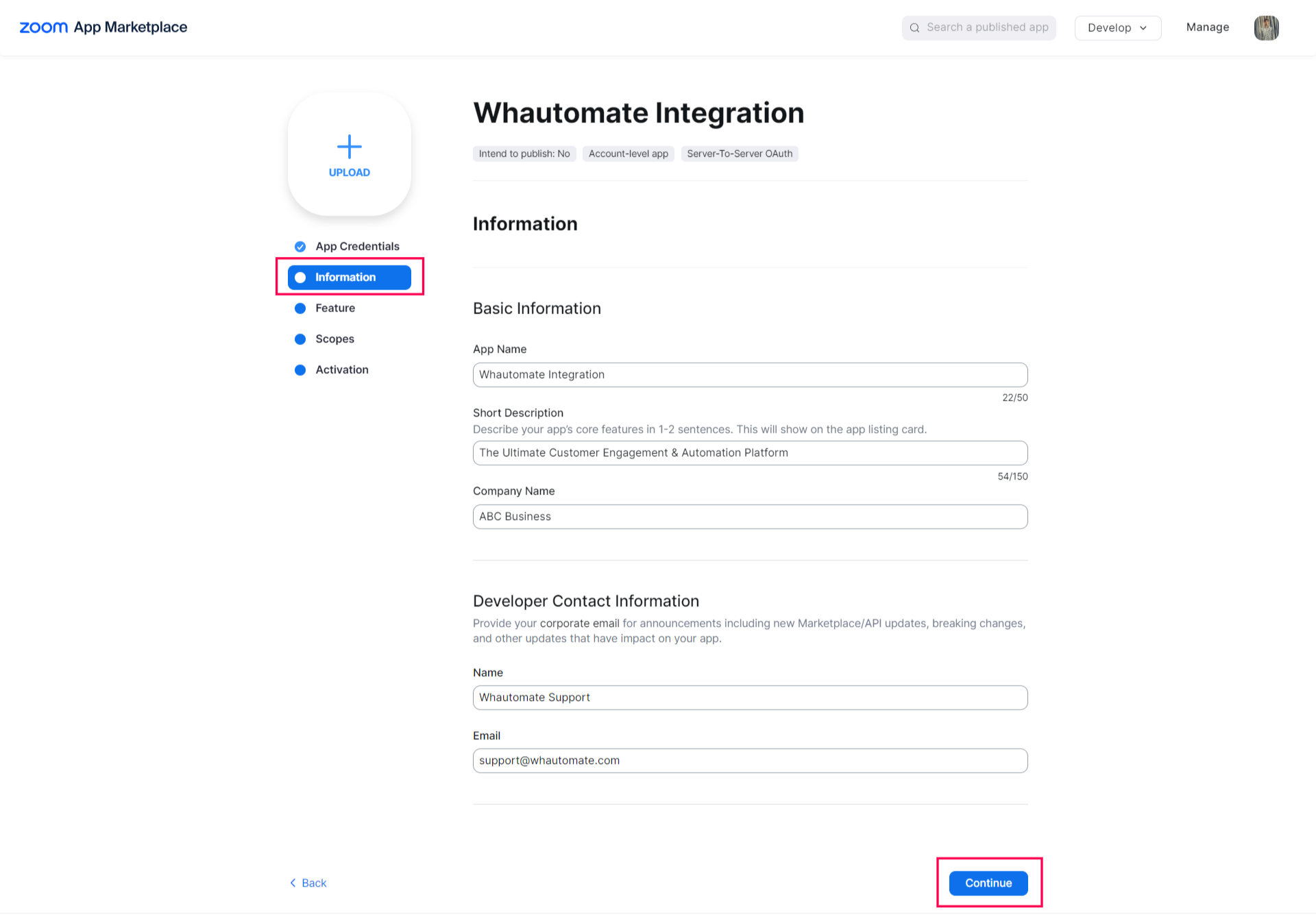Edit the Company Name field
Viewport: 1316px width, 917px height.
click(750, 517)
